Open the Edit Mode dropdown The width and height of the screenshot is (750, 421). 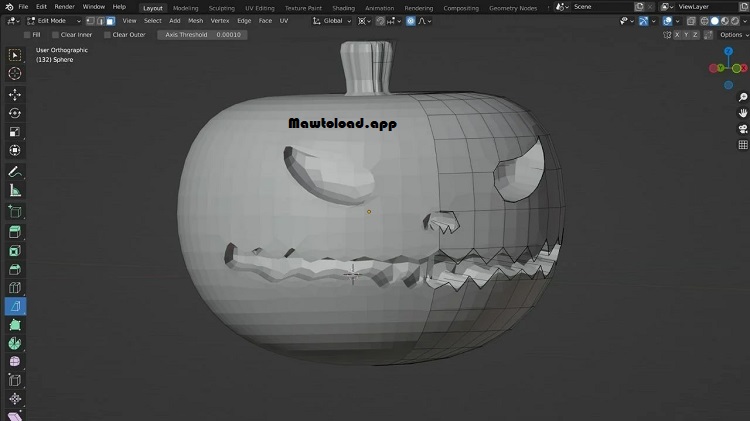(x=54, y=21)
